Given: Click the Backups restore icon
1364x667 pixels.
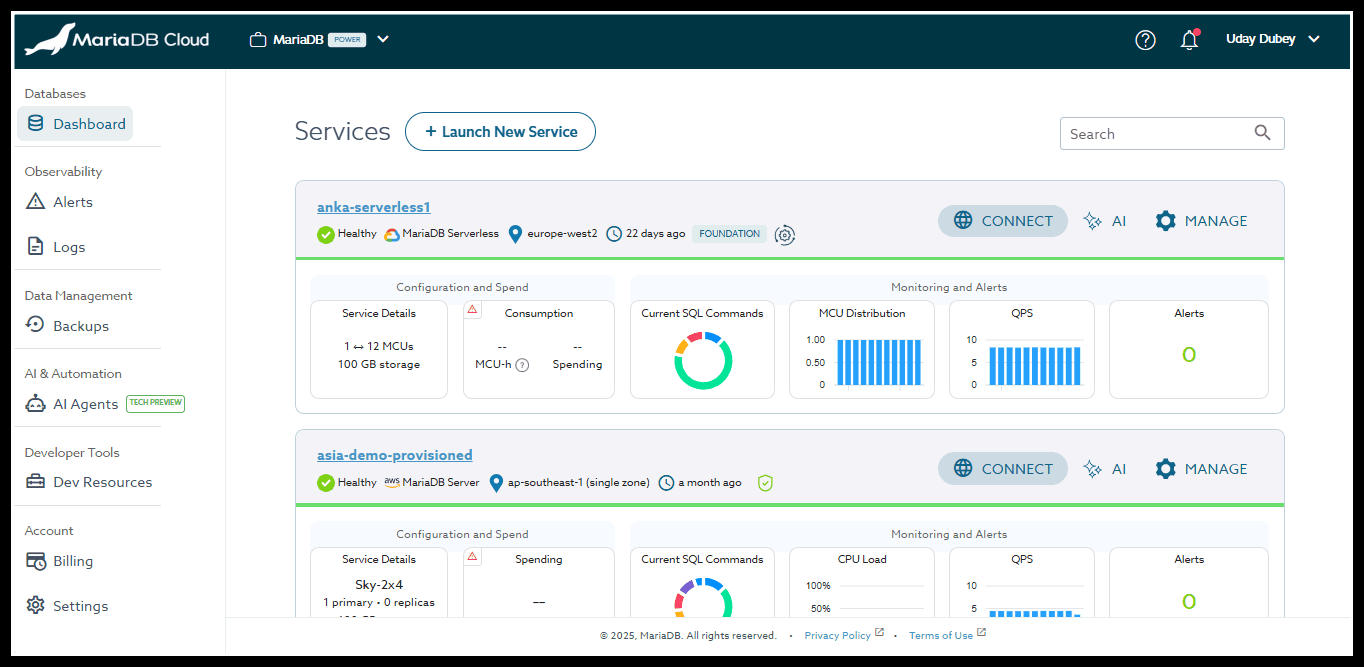Looking at the screenshot, I should click(36, 325).
